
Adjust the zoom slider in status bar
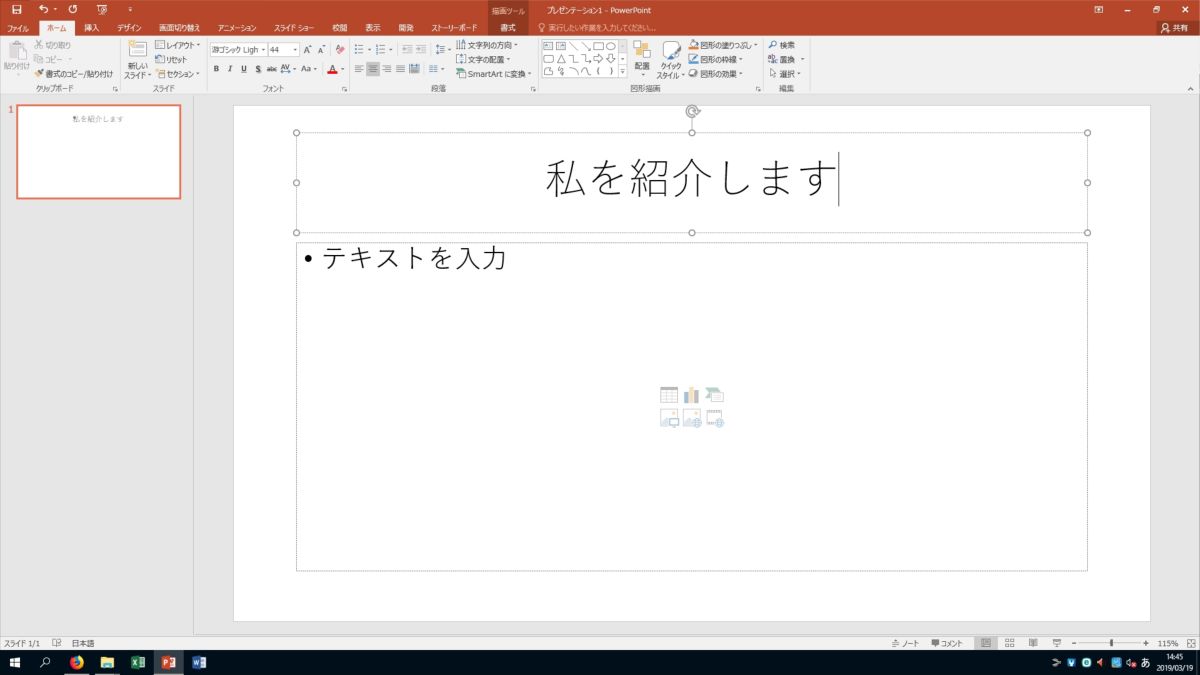[x=1111, y=643]
